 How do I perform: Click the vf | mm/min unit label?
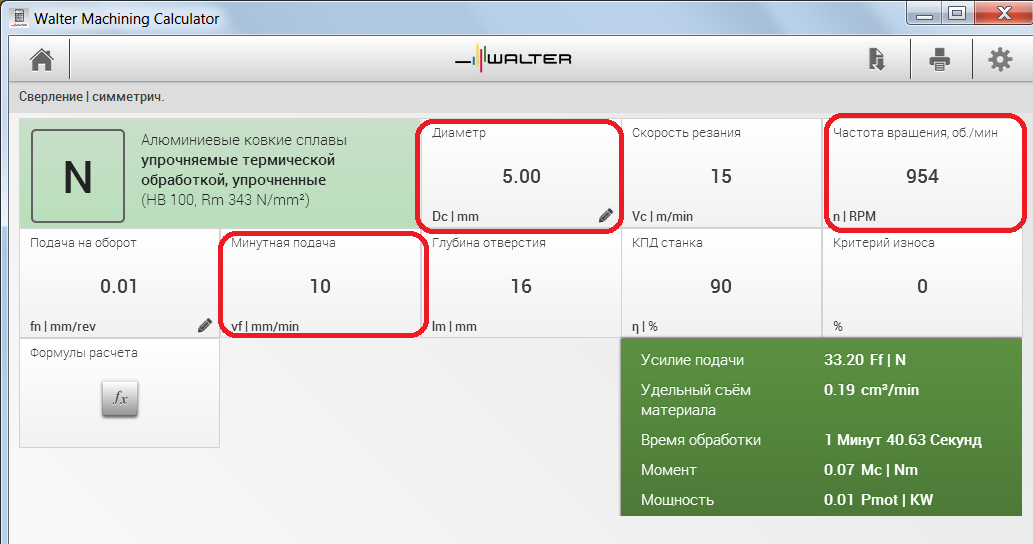(265, 327)
